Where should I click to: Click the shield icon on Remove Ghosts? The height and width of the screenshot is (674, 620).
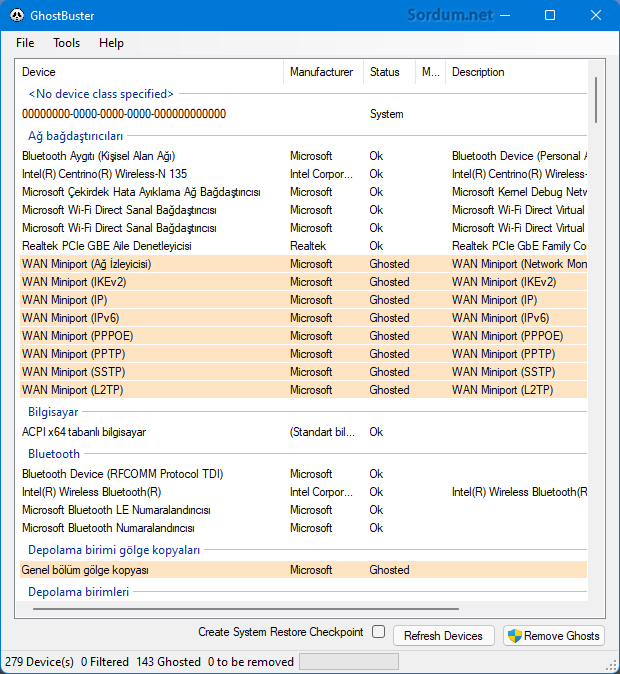click(515, 635)
